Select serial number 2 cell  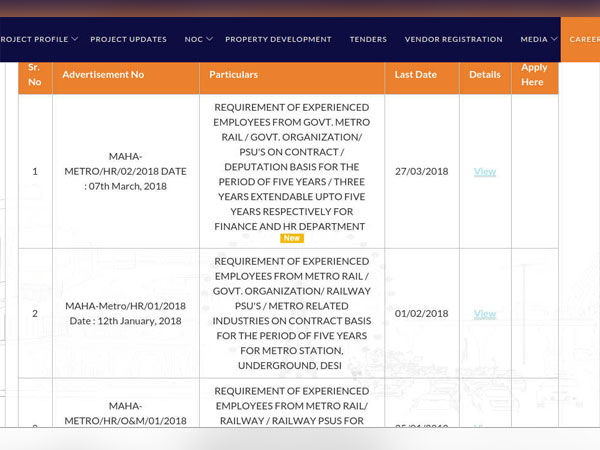[35, 313]
